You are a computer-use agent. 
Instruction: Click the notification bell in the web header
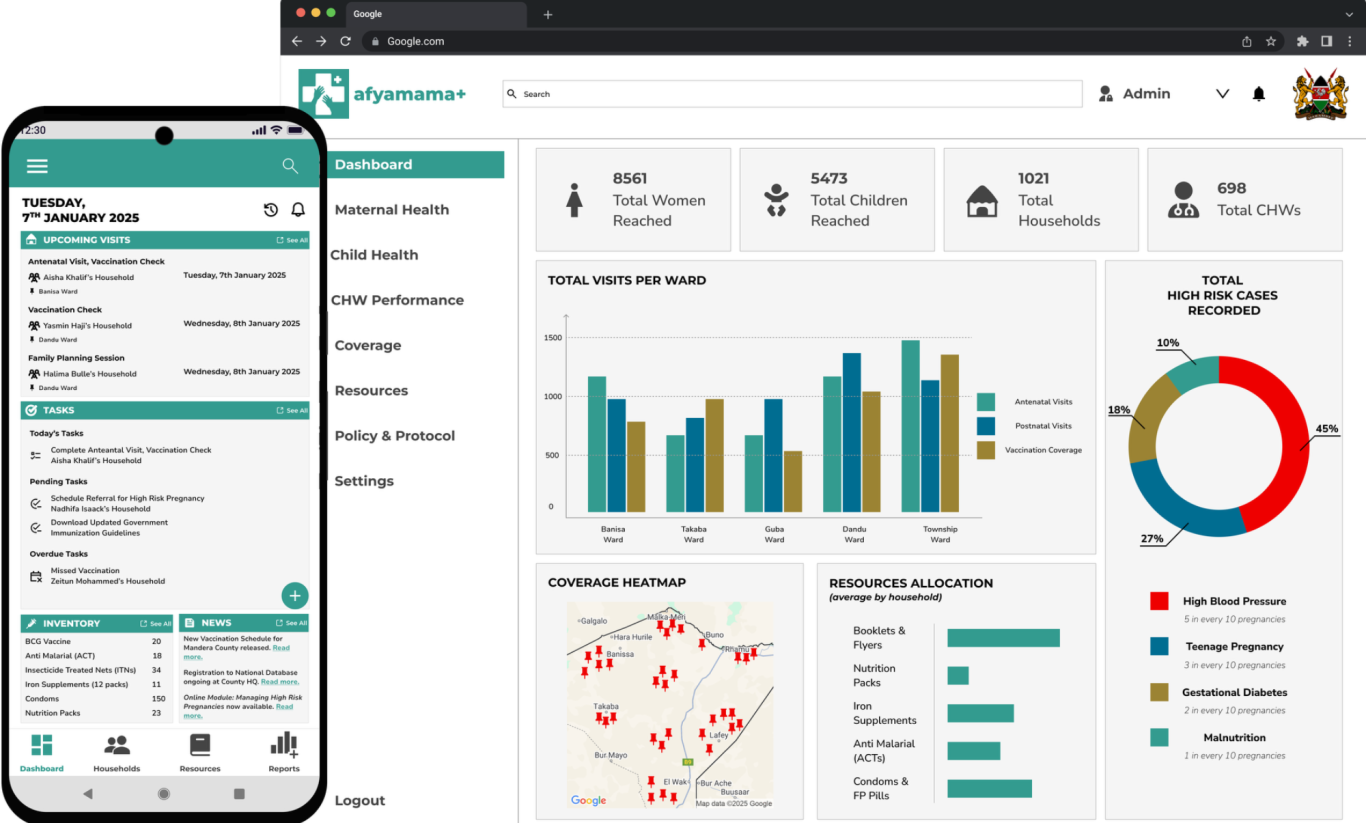(1259, 94)
